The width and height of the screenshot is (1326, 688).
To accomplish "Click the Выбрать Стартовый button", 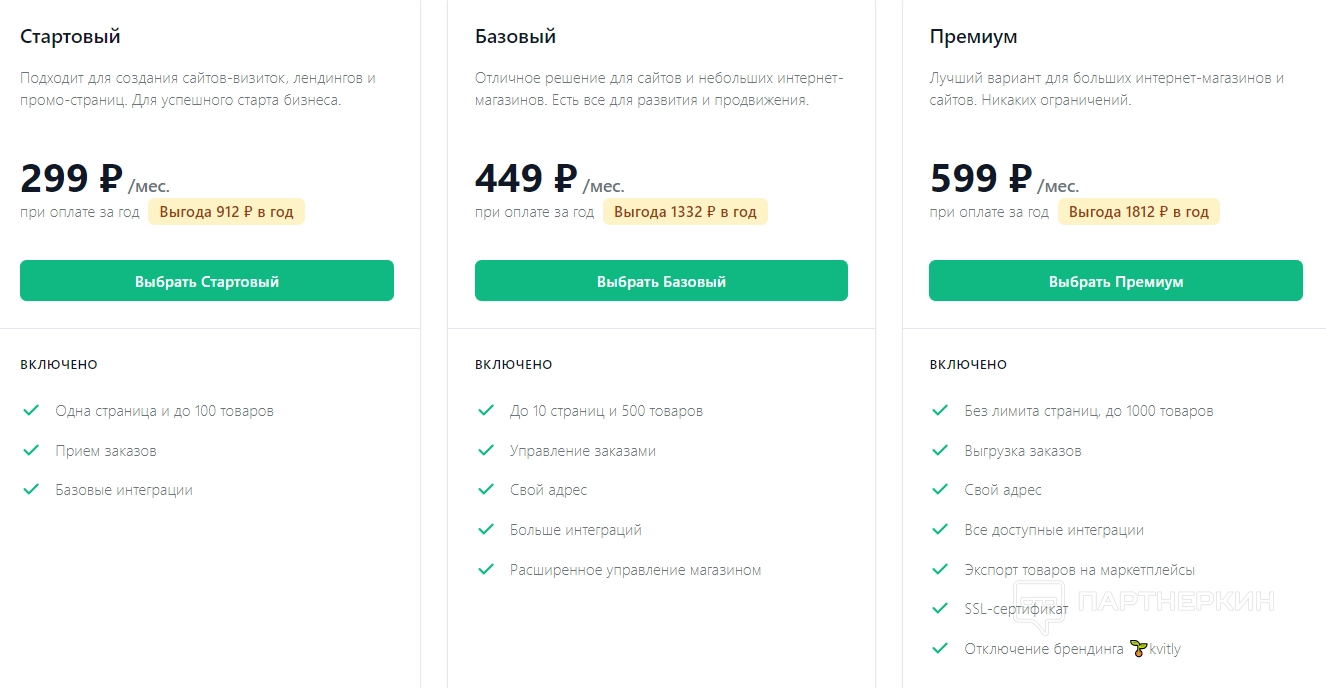I will [x=206, y=281].
